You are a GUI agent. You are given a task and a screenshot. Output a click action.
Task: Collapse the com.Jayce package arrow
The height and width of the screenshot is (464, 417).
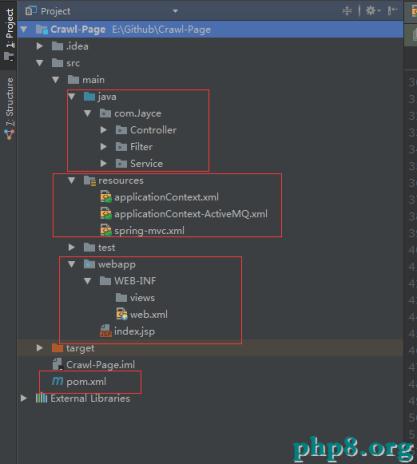tap(87, 113)
